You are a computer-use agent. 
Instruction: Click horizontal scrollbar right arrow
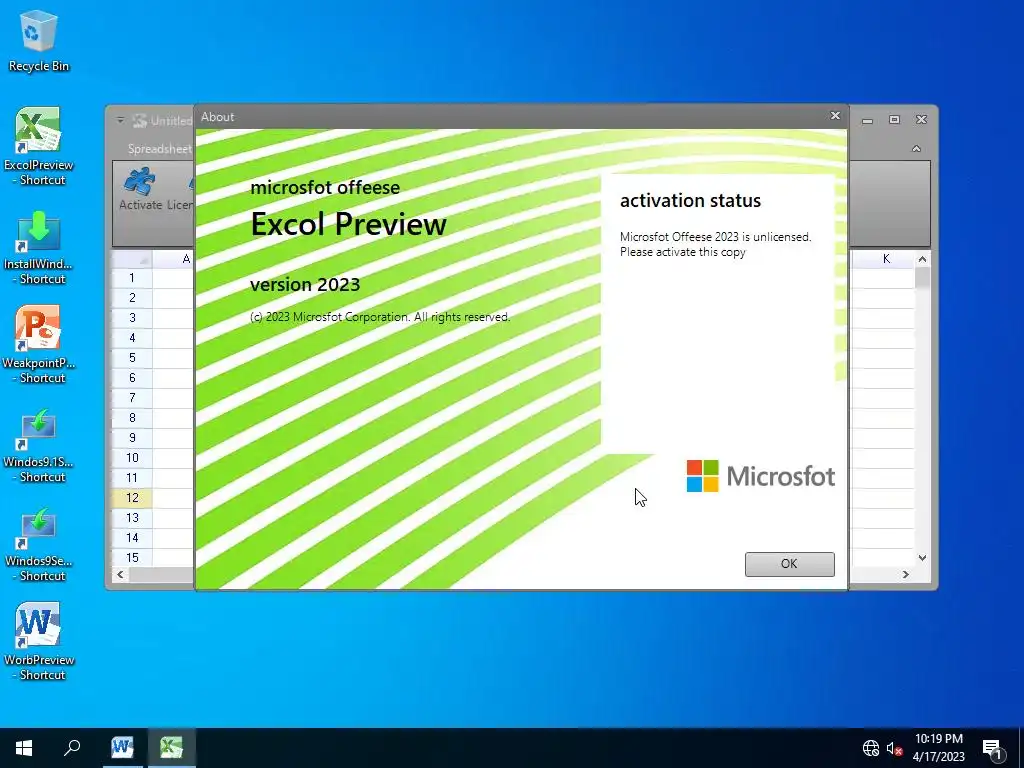coord(906,574)
